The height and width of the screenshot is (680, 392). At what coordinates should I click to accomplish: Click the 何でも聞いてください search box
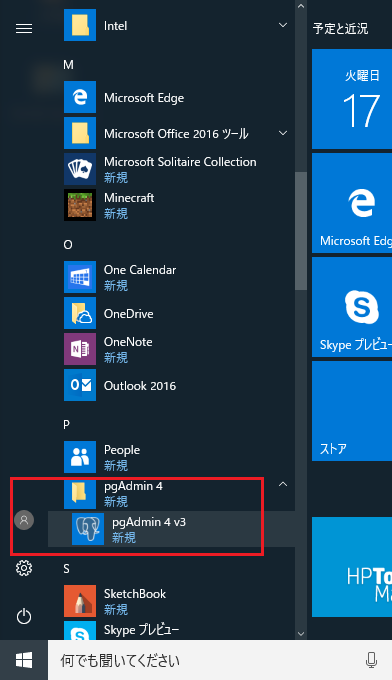(x=220, y=660)
